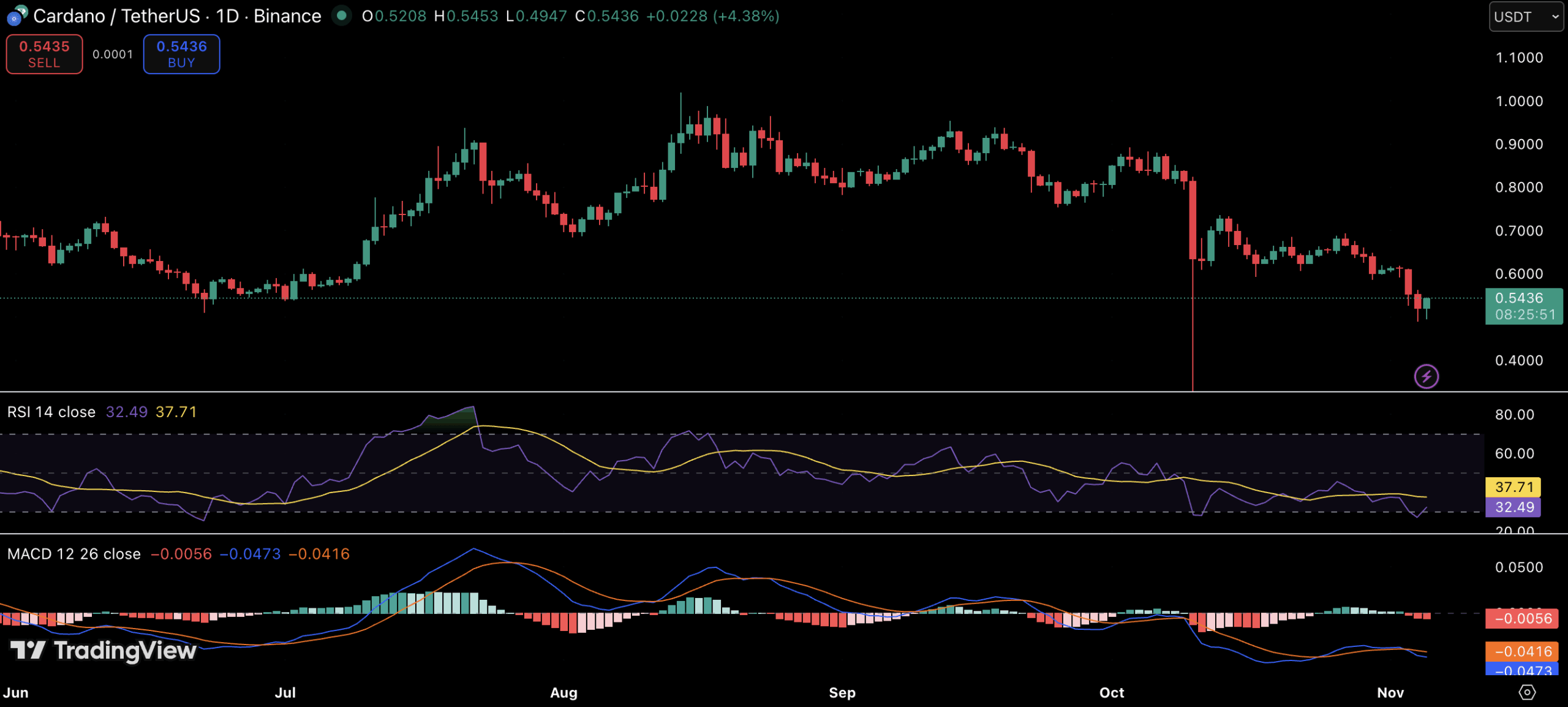Screen dimensions: 1568x707
Task: Click the Cardano / TetherUS symbol title
Action: click(x=116, y=16)
